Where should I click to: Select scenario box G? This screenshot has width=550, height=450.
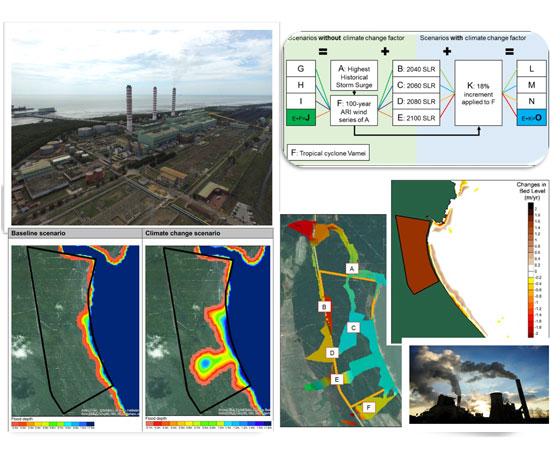pos(301,68)
